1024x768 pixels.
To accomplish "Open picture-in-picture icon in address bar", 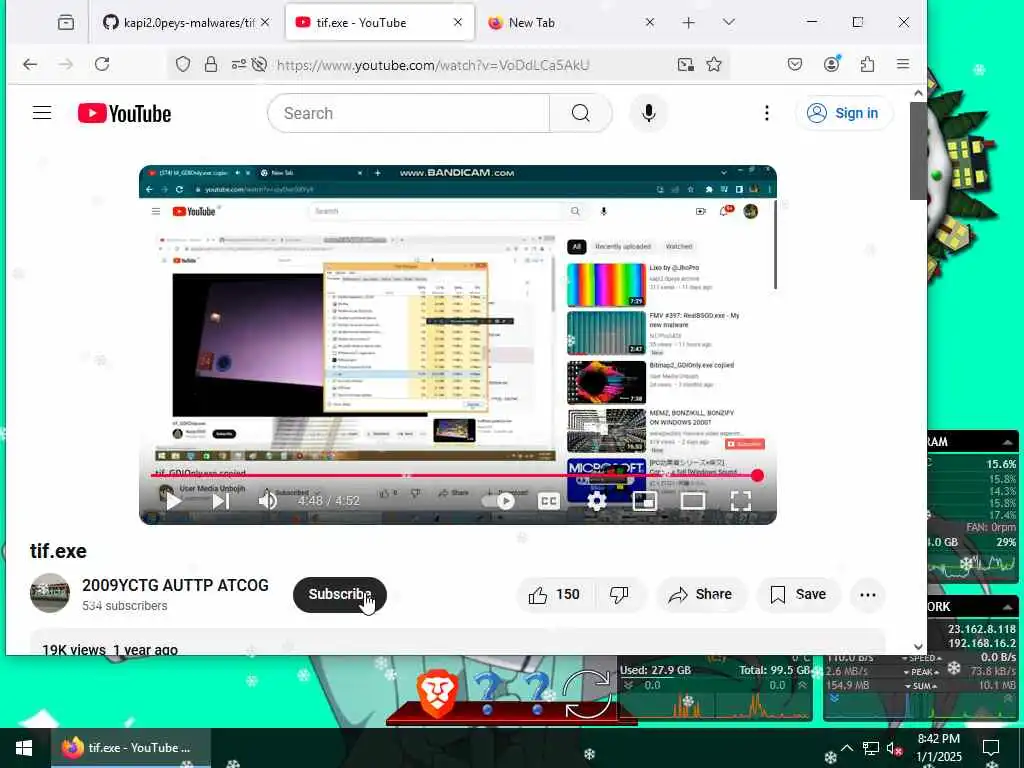I will pos(686,64).
